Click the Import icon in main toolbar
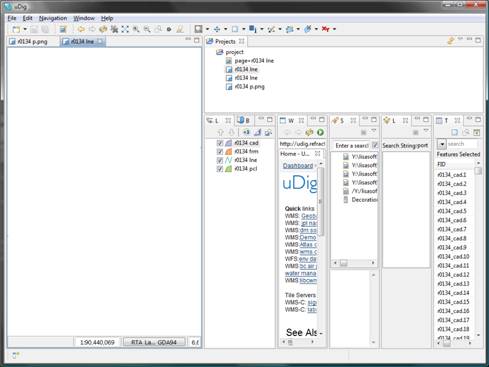Screen dimensions: 489x367 (x=62, y=29)
